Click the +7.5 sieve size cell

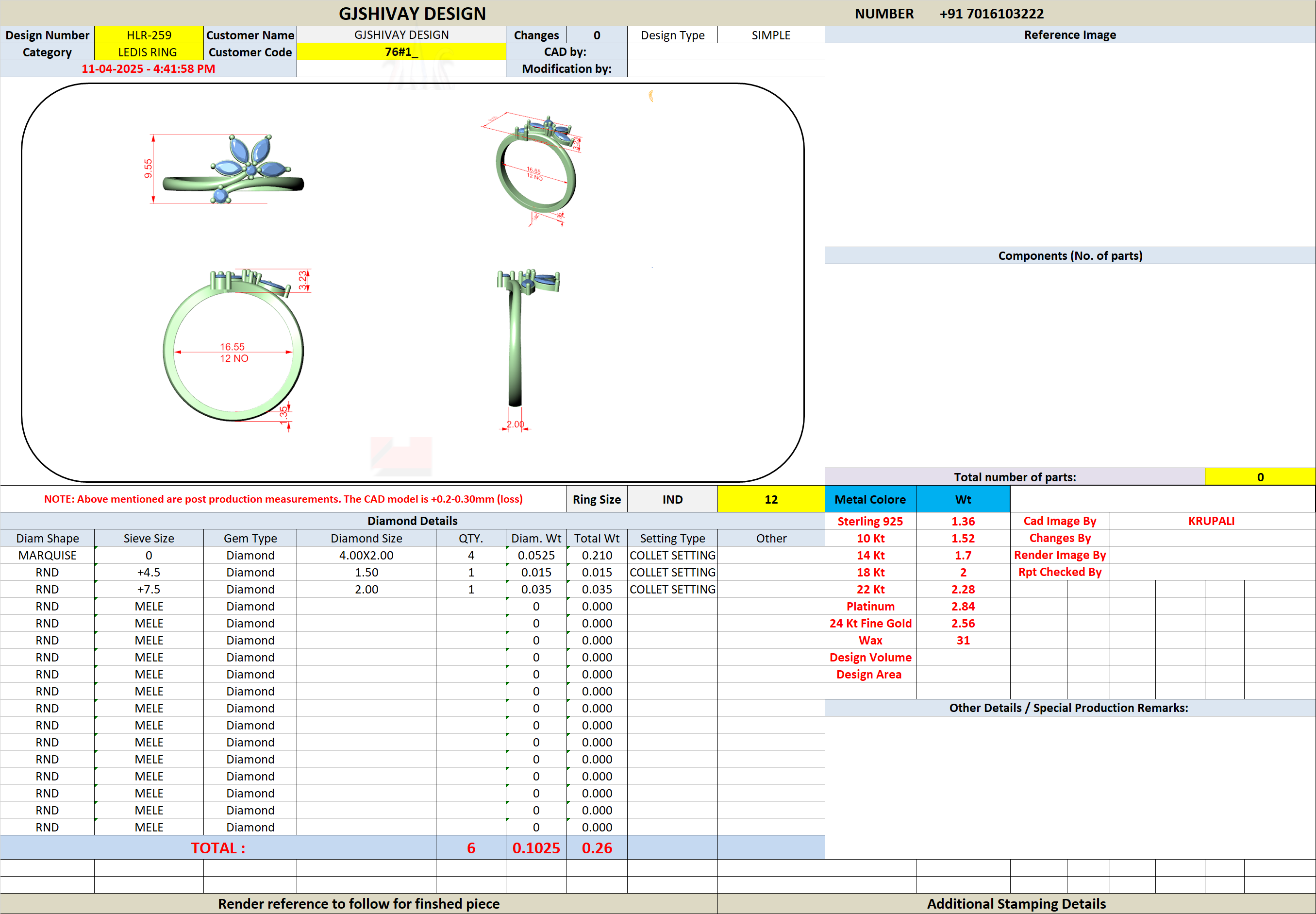(149, 589)
